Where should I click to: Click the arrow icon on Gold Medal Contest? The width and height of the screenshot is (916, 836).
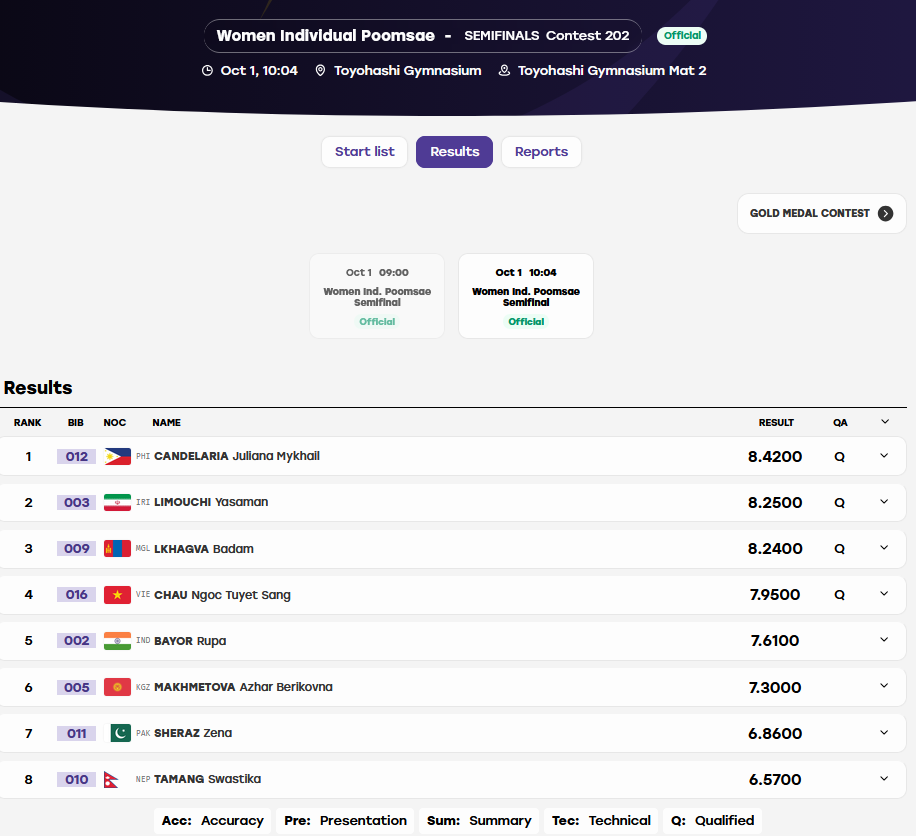pyautogui.click(x=886, y=213)
